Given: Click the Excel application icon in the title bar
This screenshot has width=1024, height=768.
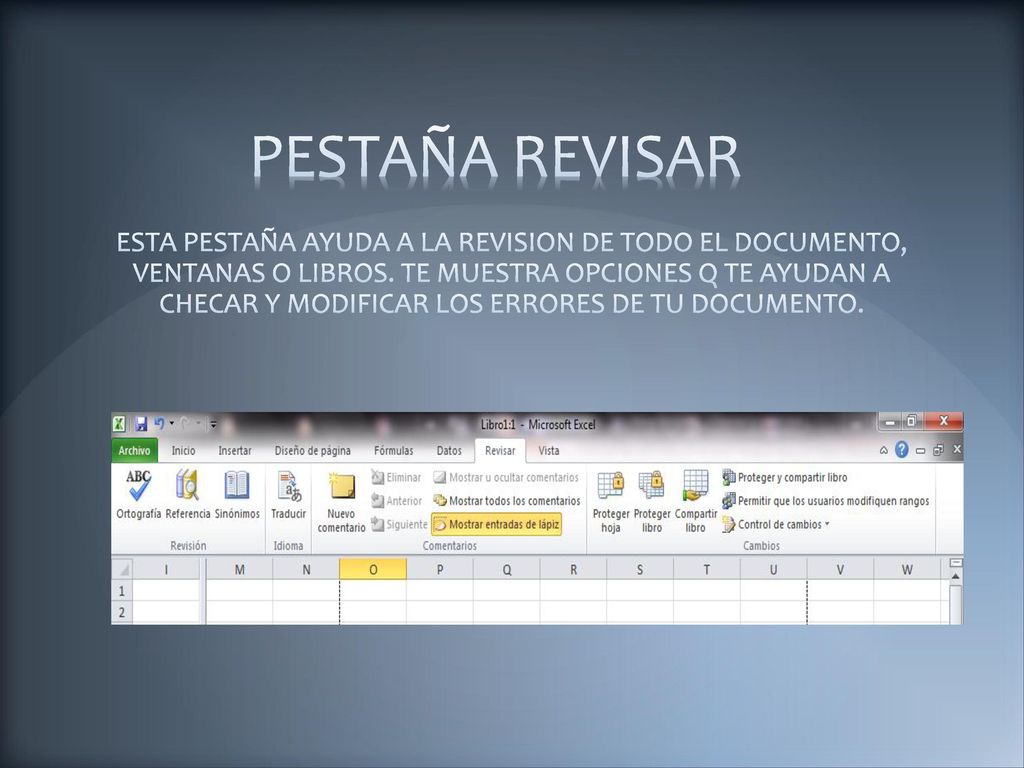Looking at the screenshot, I should (x=120, y=424).
